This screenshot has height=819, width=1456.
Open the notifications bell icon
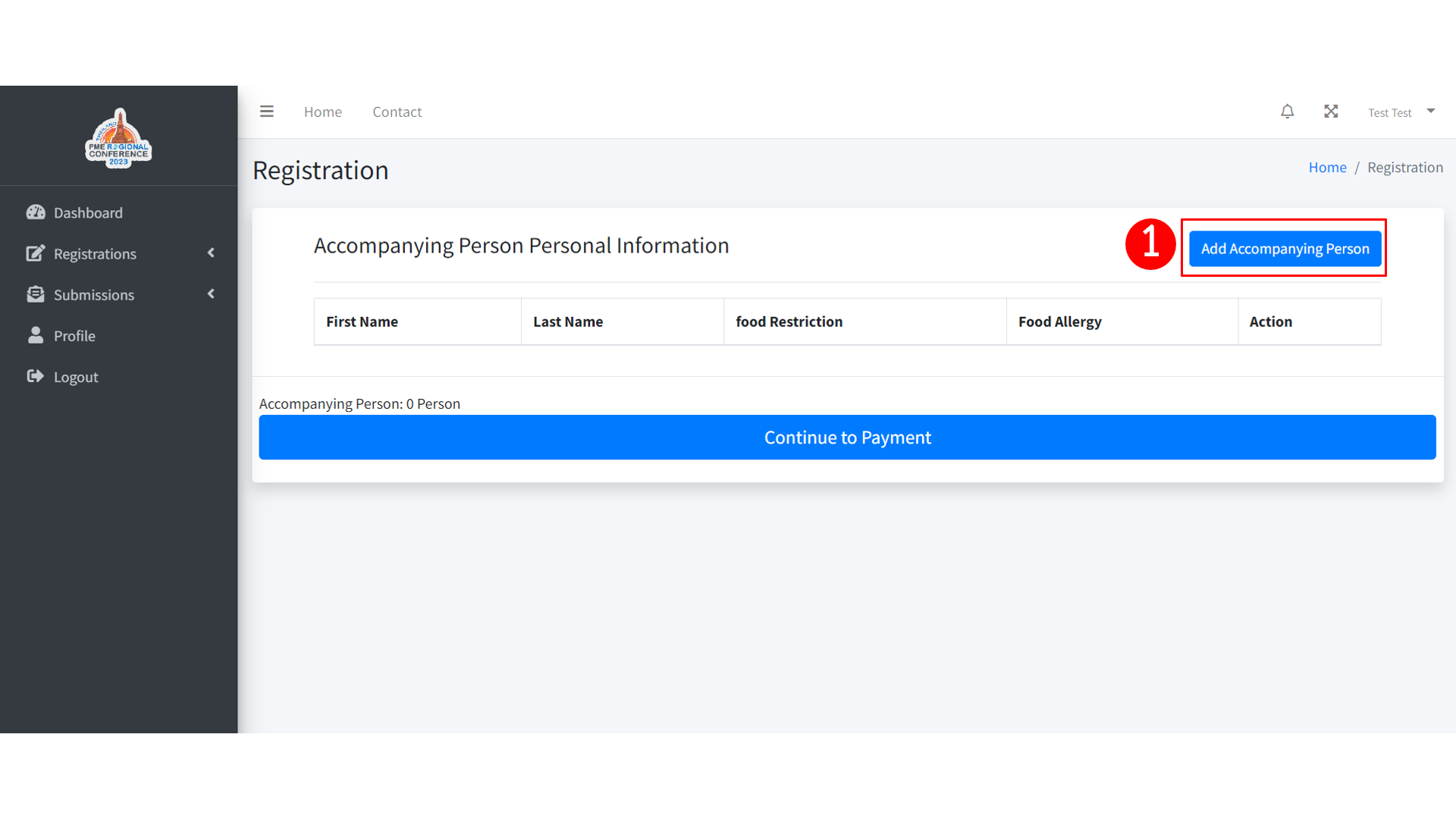pyautogui.click(x=1287, y=111)
